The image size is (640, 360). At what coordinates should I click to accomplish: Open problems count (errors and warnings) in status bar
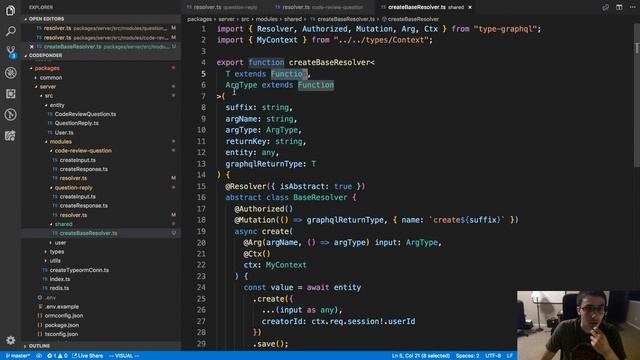[57, 356]
